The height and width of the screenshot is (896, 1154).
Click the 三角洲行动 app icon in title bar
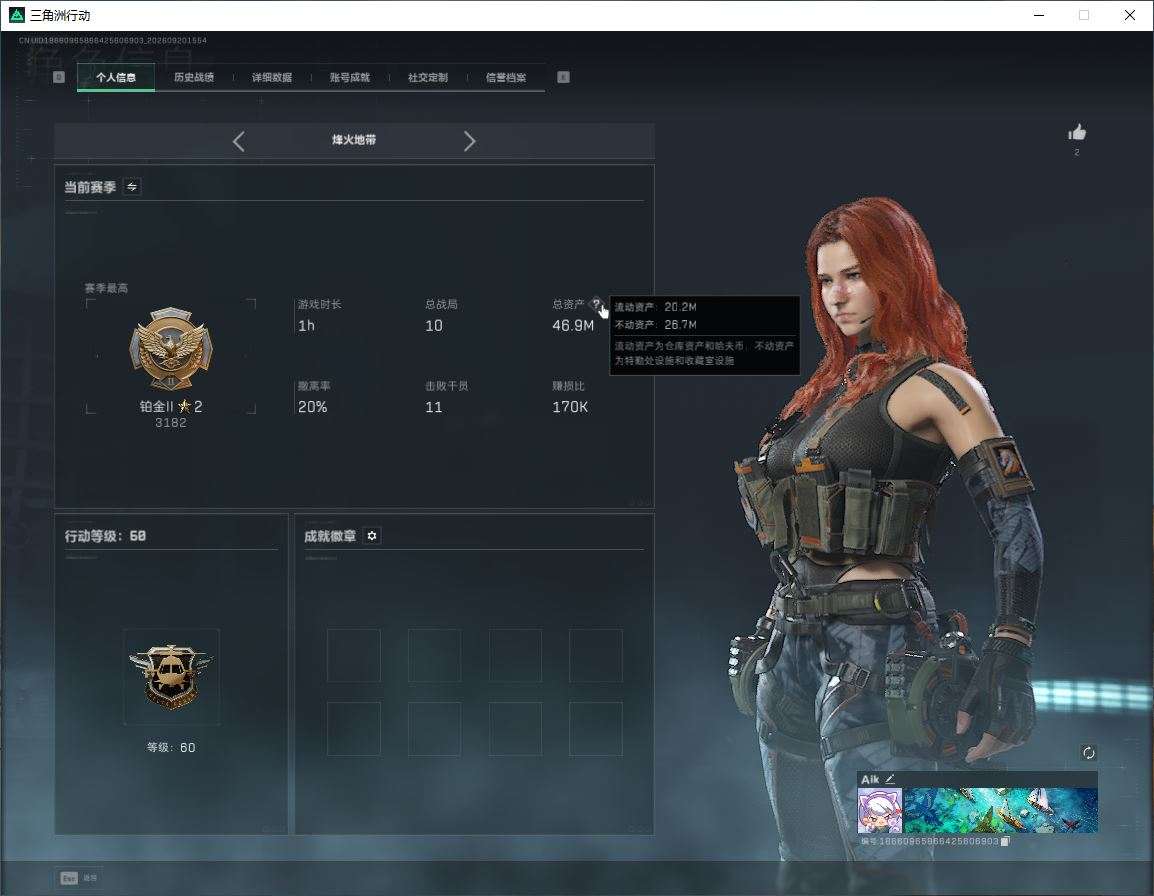[x=16, y=15]
